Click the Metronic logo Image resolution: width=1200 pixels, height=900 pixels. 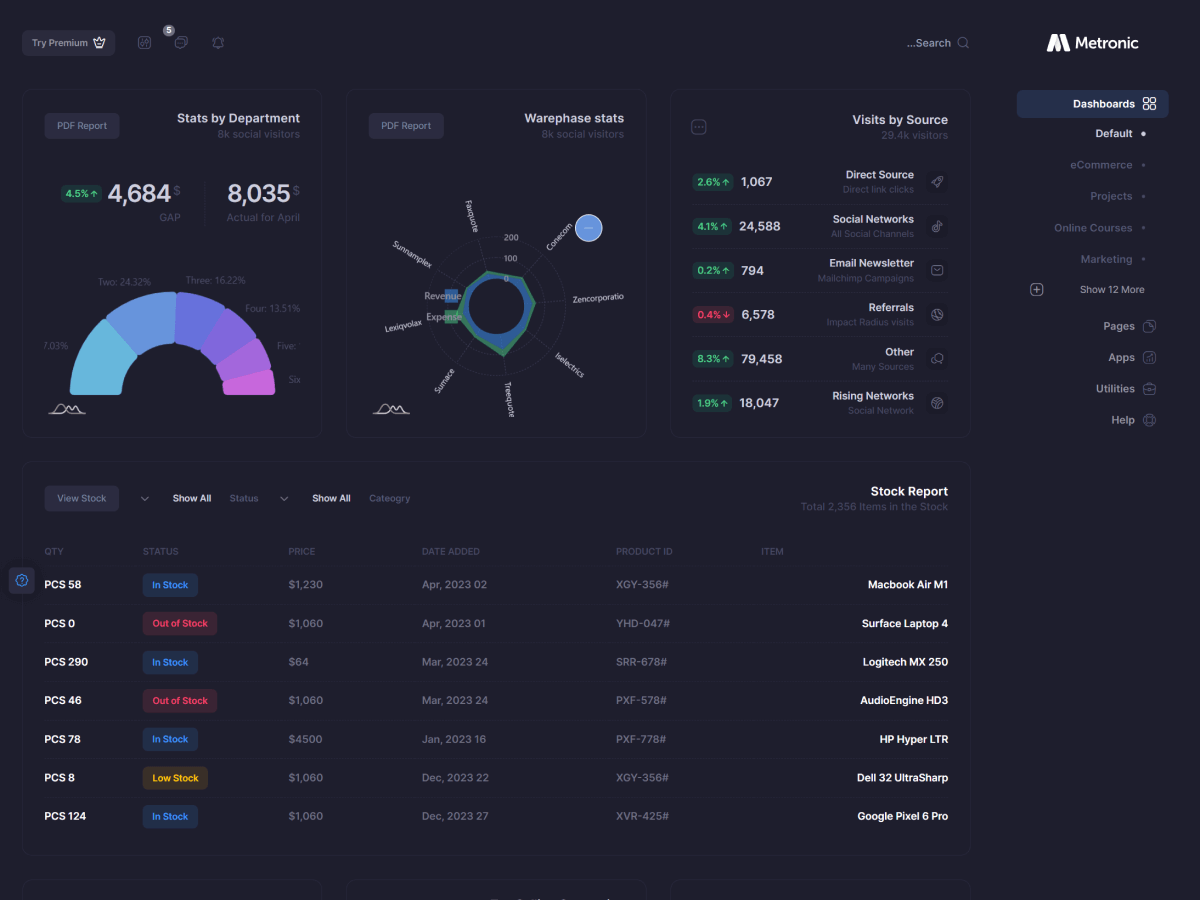pos(1092,43)
